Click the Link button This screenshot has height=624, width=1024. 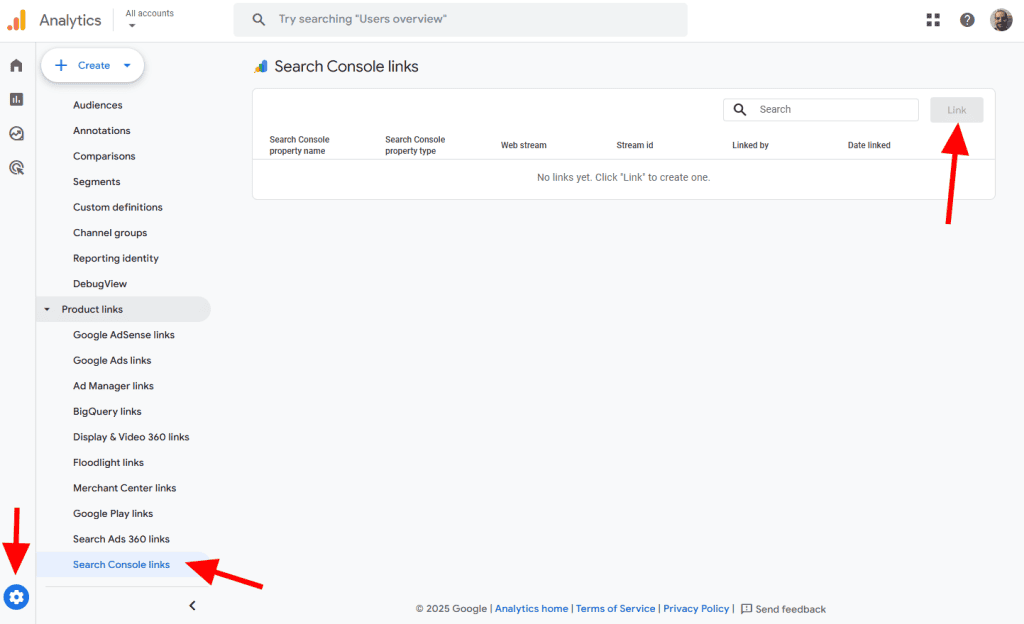pos(956,110)
